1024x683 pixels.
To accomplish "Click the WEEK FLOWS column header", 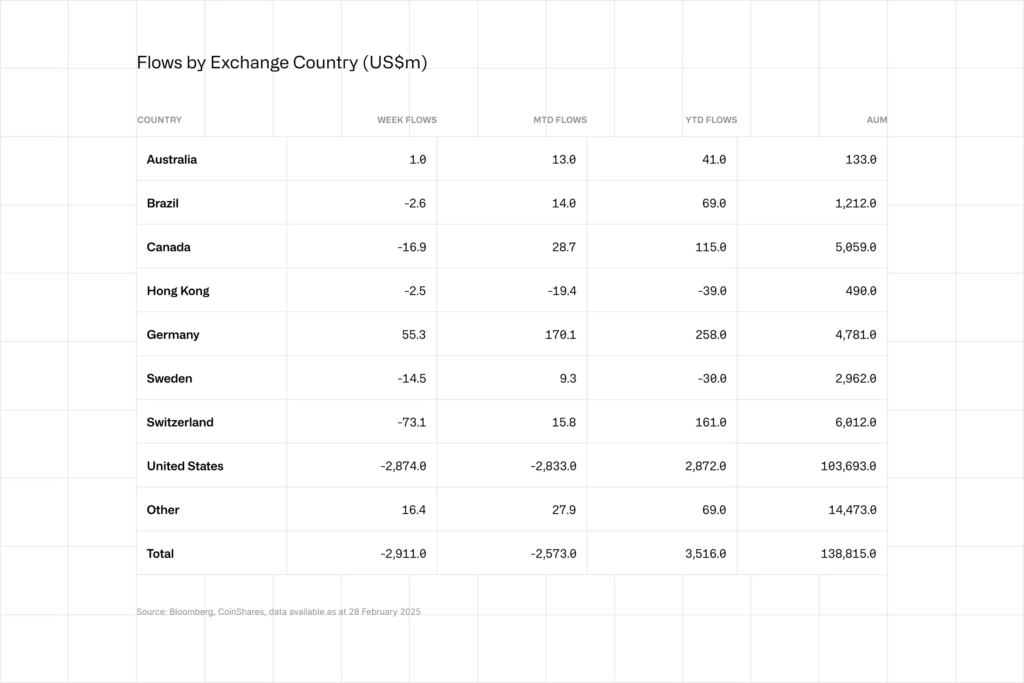I will pyautogui.click(x=407, y=120).
